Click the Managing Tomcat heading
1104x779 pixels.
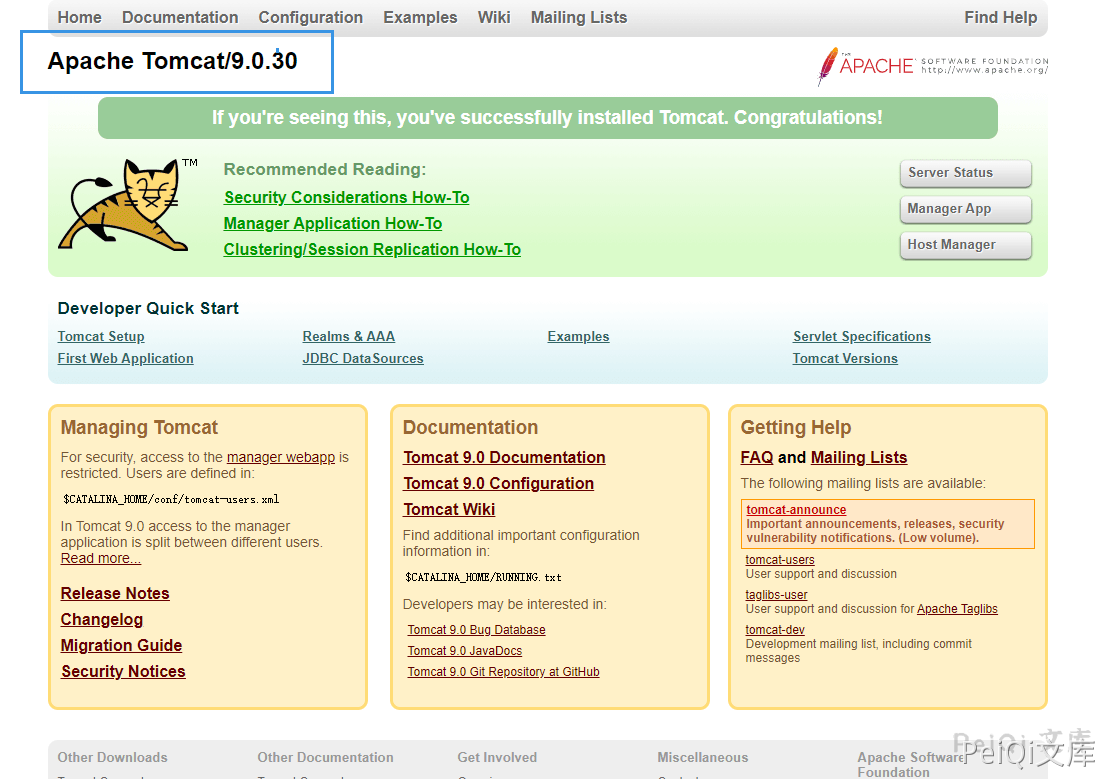pos(139,428)
